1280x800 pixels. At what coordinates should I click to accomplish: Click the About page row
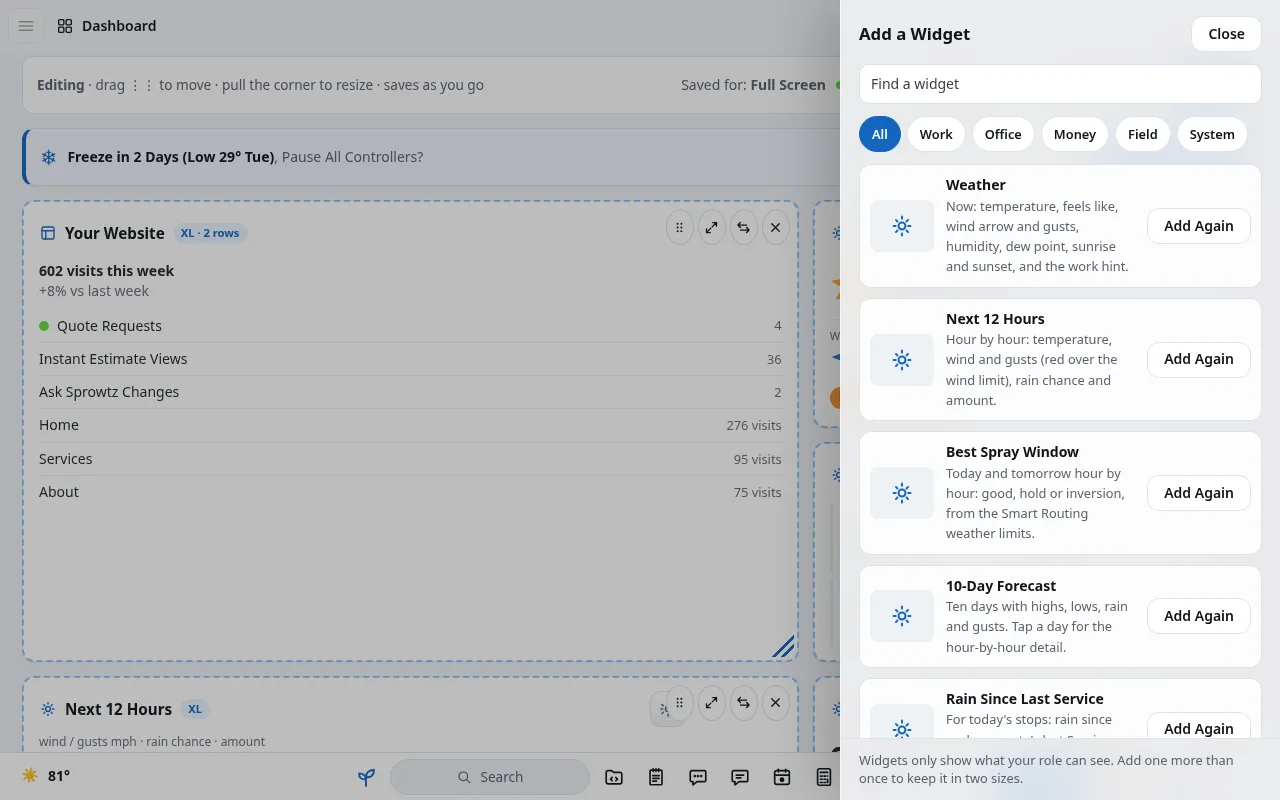[410, 492]
